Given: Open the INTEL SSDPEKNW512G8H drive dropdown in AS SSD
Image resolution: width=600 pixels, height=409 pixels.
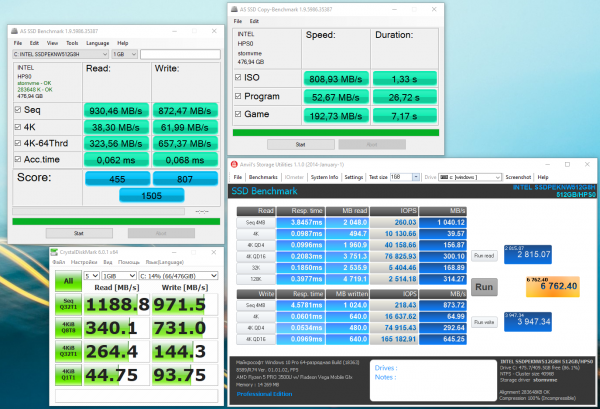Looking at the screenshot, I should pyautogui.click(x=60, y=54).
